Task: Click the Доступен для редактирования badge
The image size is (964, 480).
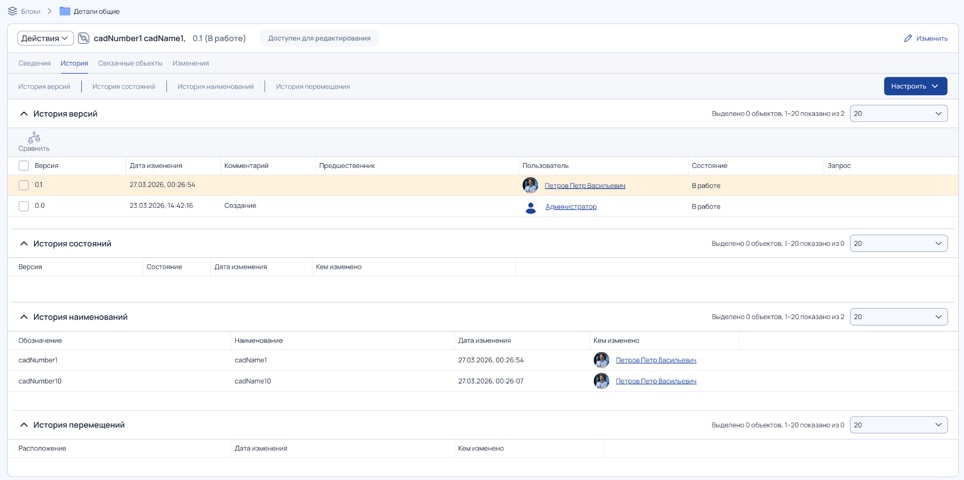Action: [319, 38]
